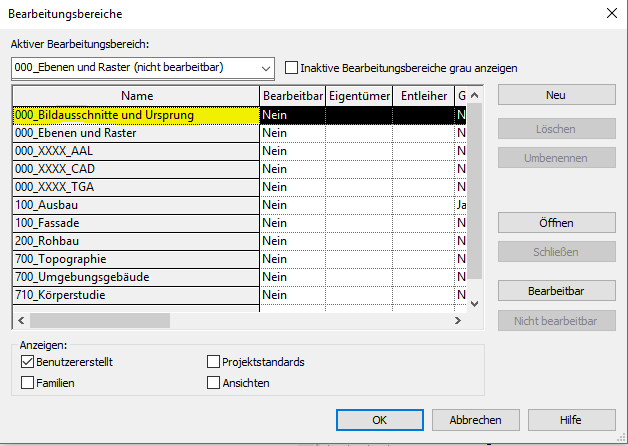628x446 pixels.
Task: Select the 100_Fassade row
Action: tap(134, 222)
